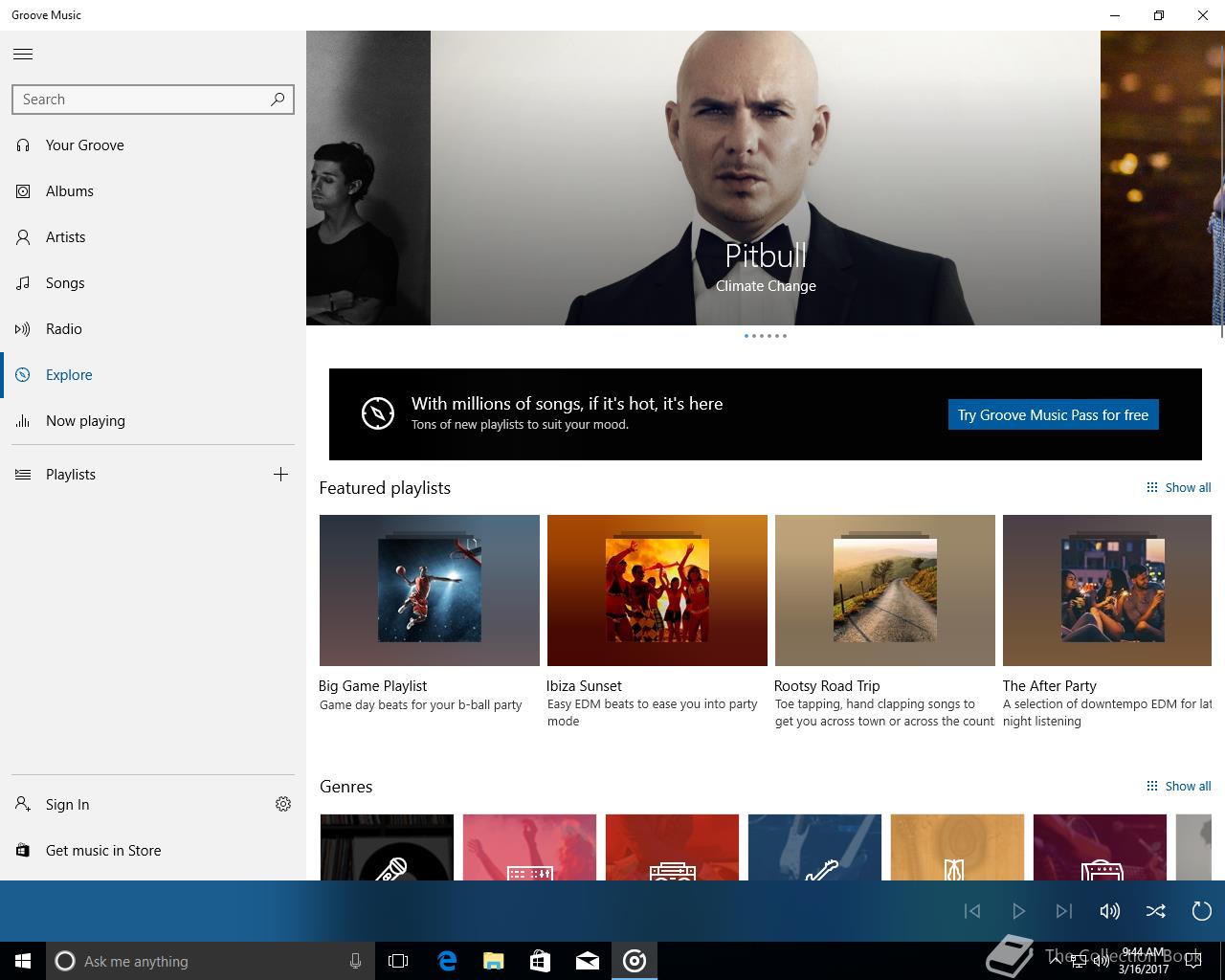Open the Store from taskbar
Image resolution: width=1225 pixels, height=980 pixels.
[541, 961]
